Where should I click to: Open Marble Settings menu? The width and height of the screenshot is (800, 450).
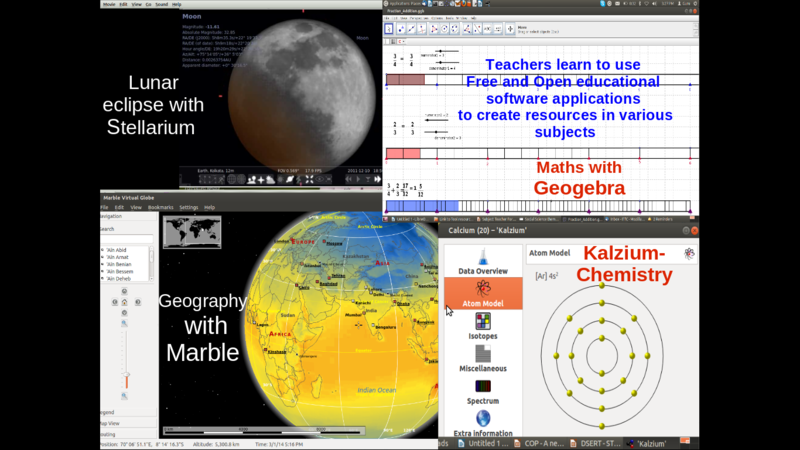click(x=188, y=208)
